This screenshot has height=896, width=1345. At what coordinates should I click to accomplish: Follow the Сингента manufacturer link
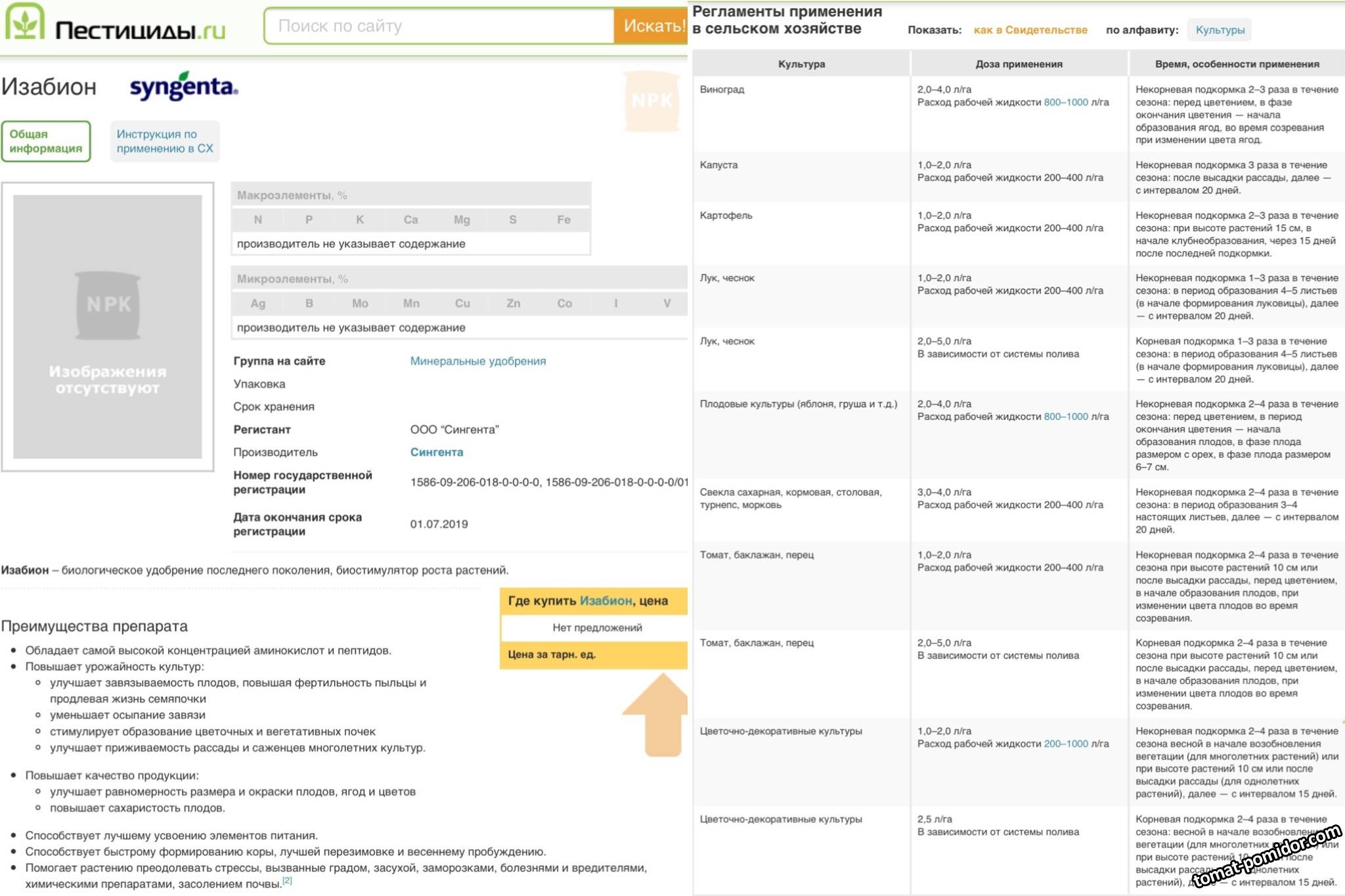click(x=436, y=452)
